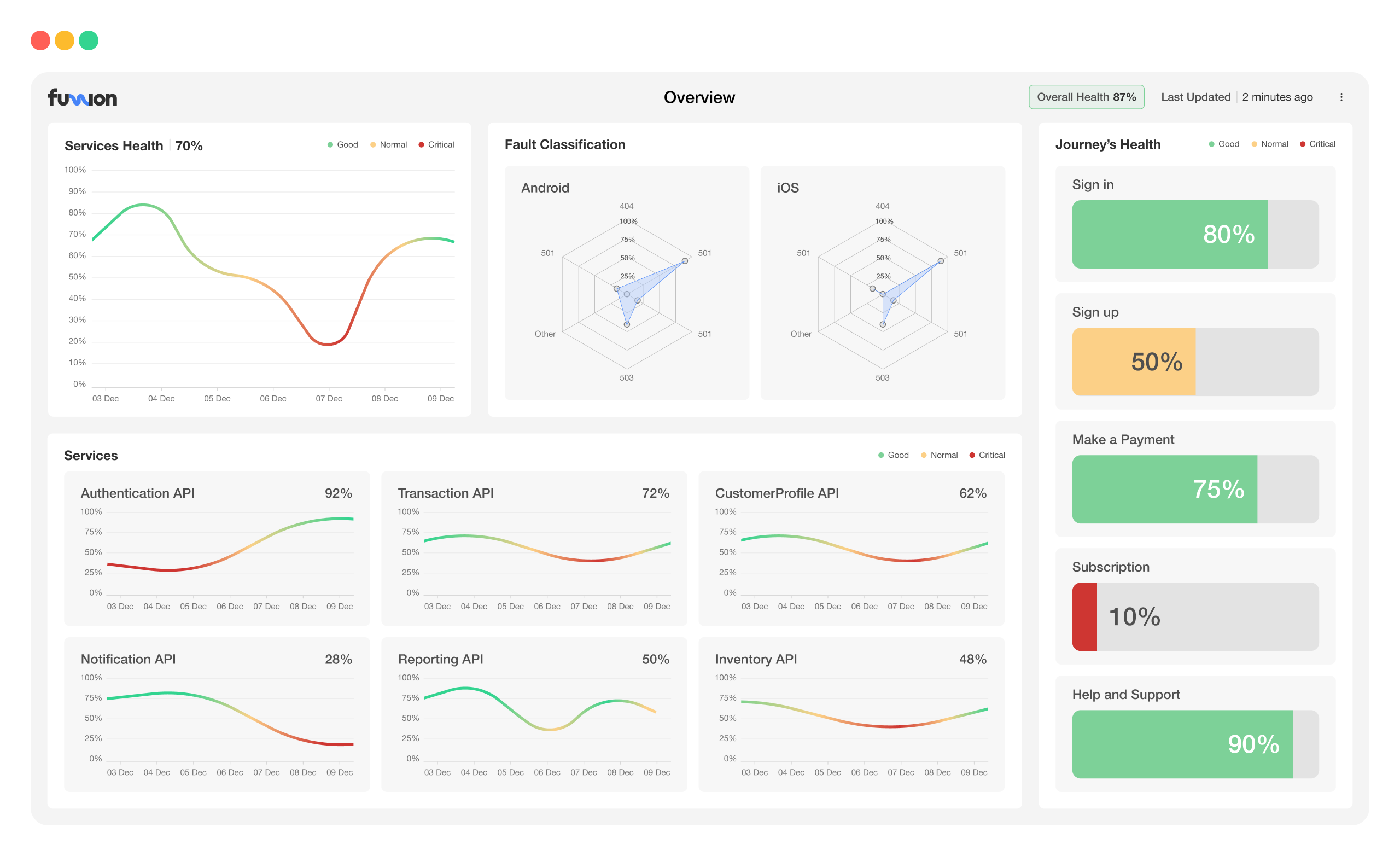
Task: Click the Services Health 70% value
Action: coord(189,146)
